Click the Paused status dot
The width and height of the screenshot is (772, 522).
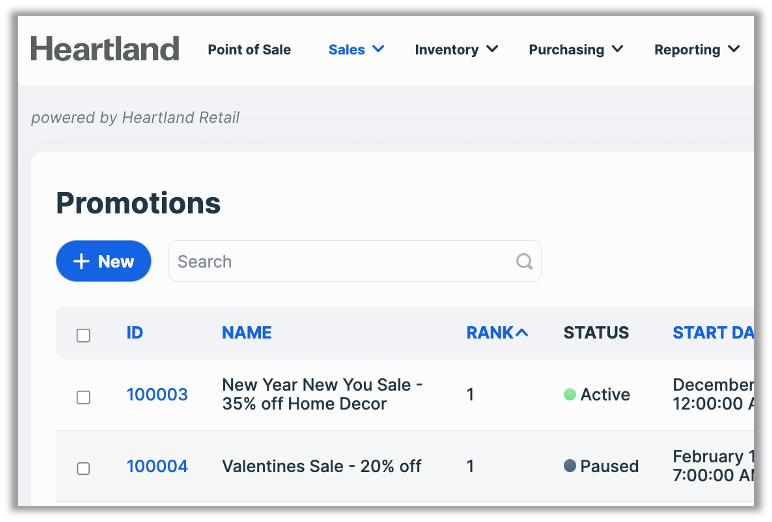click(570, 466)
